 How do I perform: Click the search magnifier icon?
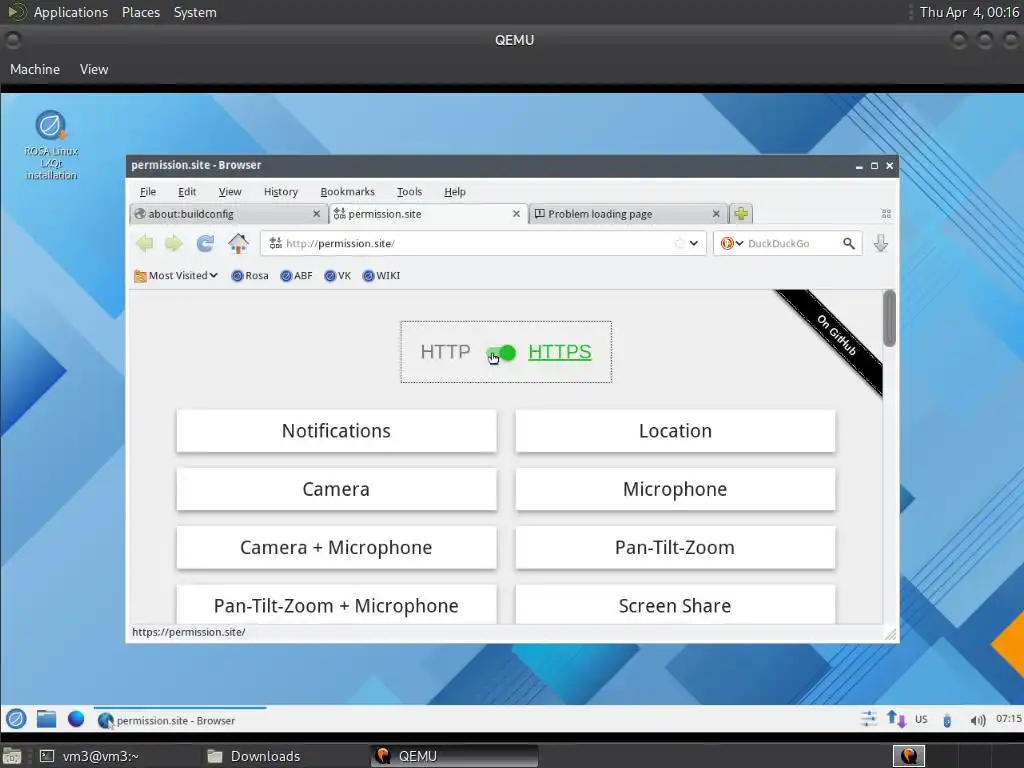click(x=848, y=244)
